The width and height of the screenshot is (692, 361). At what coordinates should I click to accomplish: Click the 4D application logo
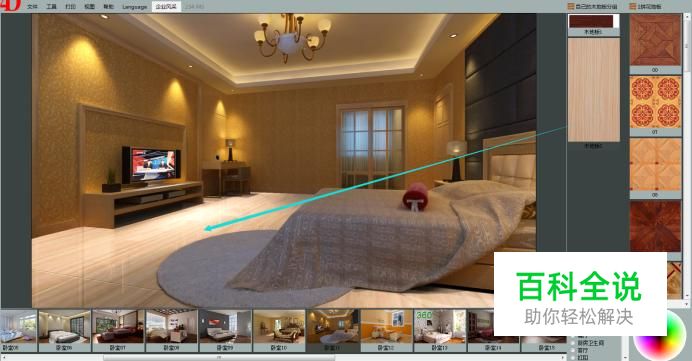click(x=11, y=5)
